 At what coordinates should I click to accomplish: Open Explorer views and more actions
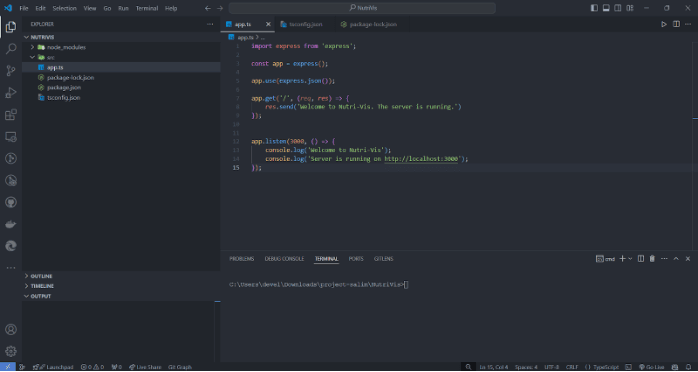[x=210, y=24]
